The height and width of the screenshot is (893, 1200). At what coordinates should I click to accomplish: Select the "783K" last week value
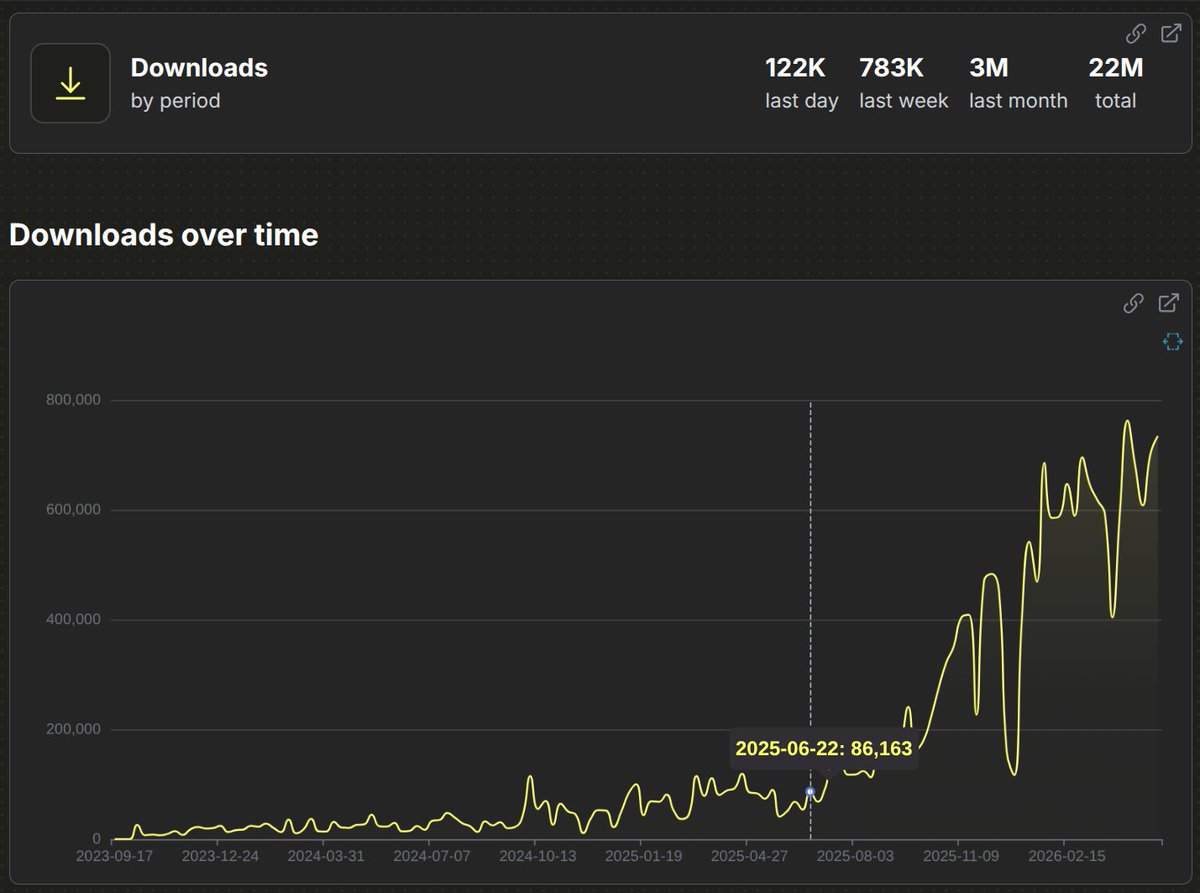coord(891,68)
